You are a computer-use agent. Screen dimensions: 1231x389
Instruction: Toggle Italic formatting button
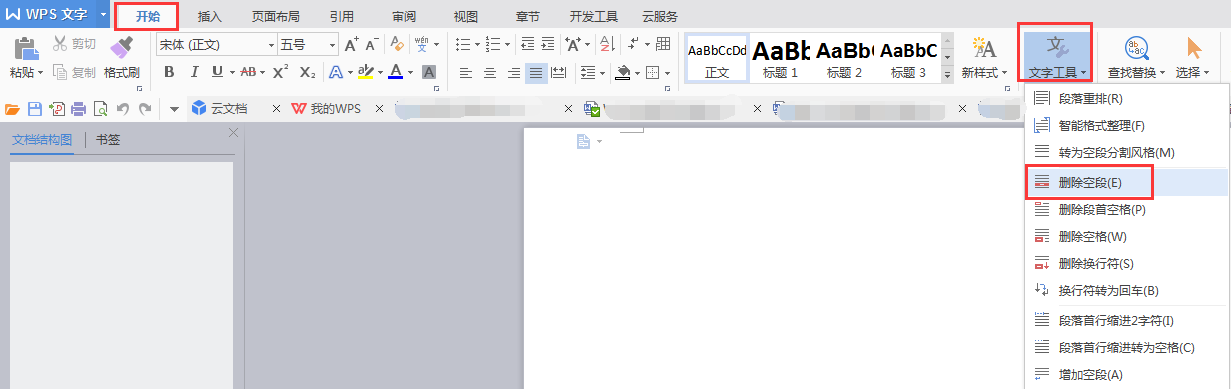tap(193, 72)
